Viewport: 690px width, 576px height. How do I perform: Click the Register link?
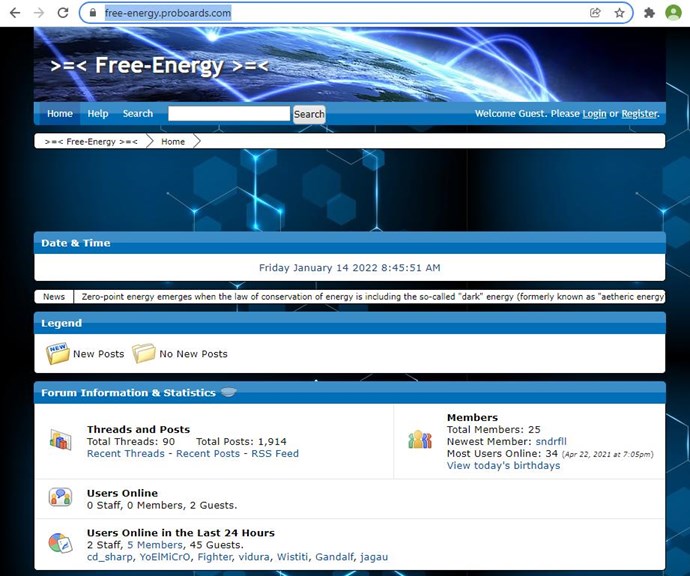639,114
